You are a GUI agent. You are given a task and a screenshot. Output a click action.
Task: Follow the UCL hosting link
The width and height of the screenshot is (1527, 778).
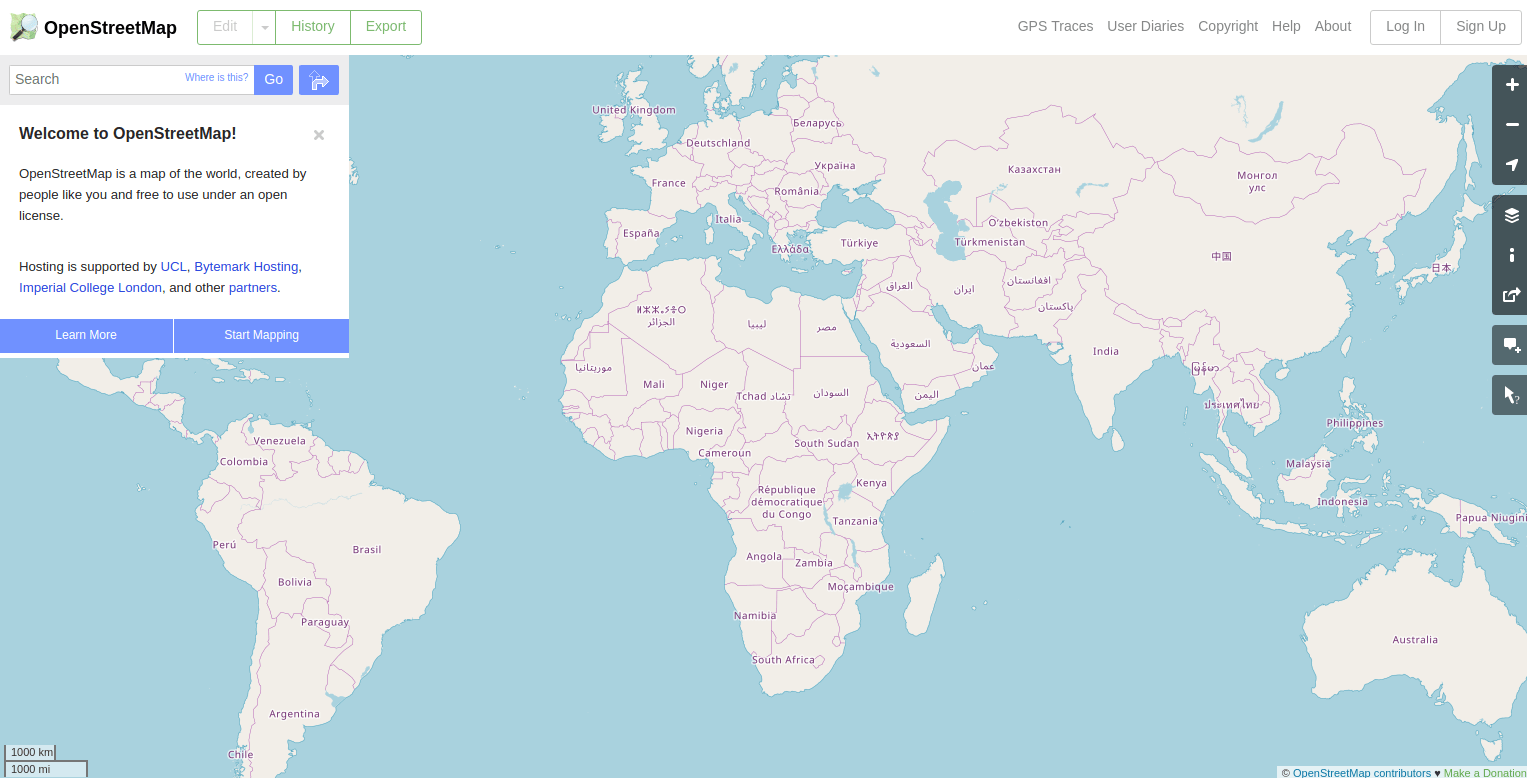(173, 267)
